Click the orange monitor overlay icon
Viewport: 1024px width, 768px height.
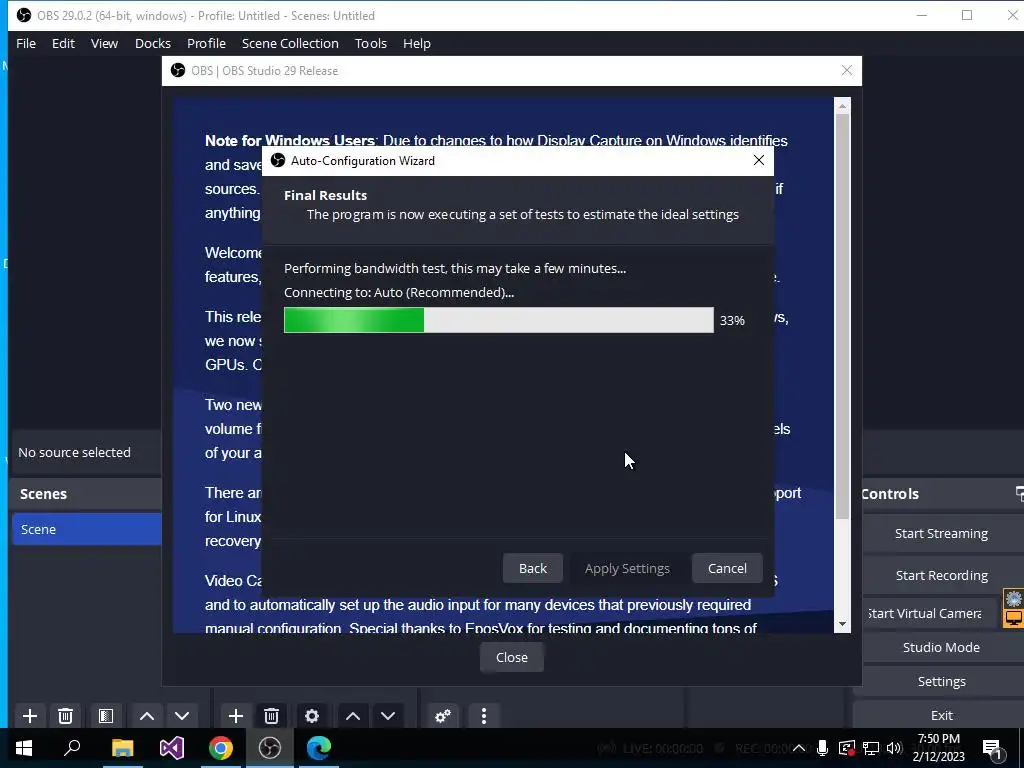click(1014, 618)
